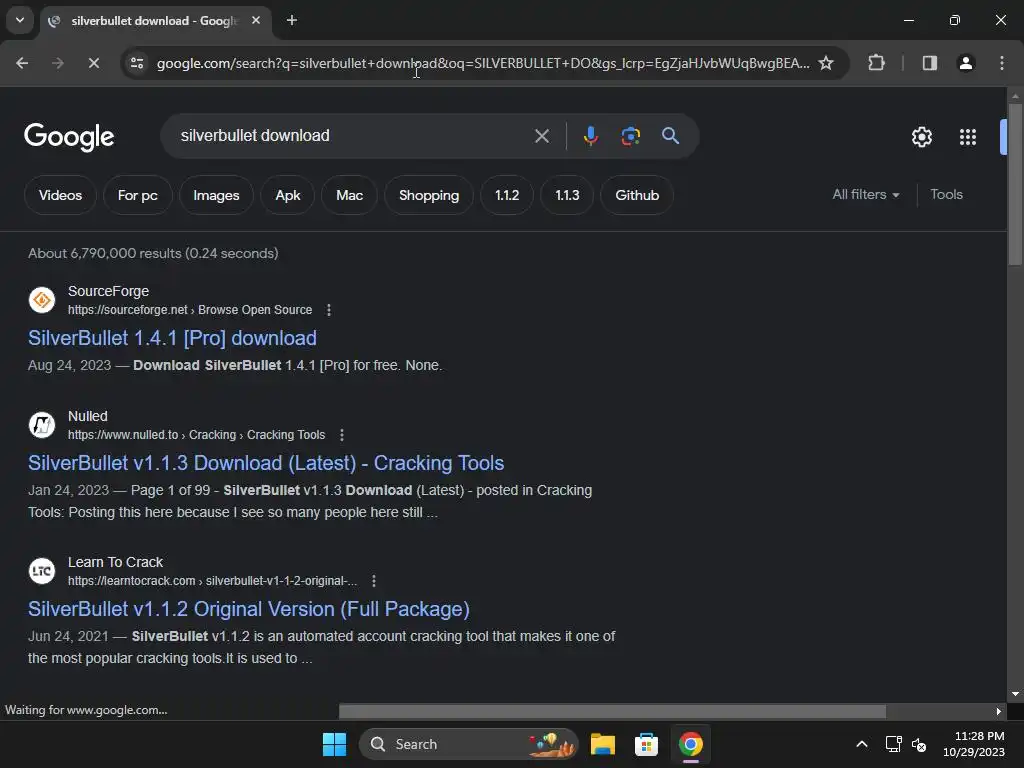
Task: Filter results by Videos
Action: [x=60, y=195]
